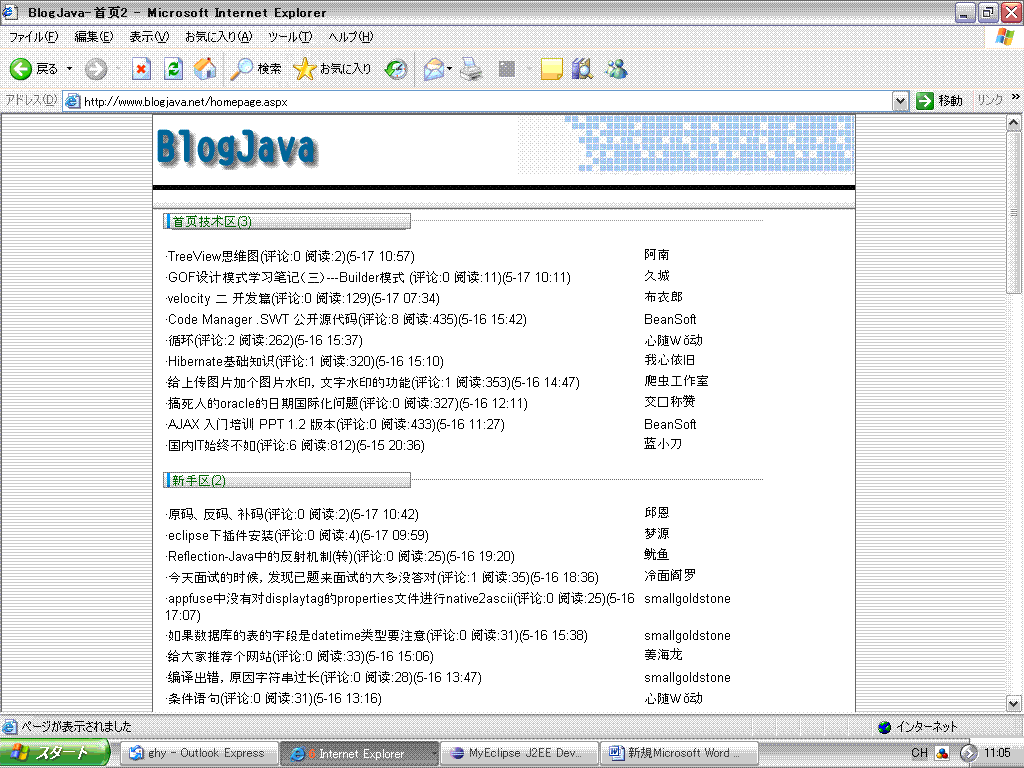1024x768 pixels.
Task: Open the AJAX 入门培训 PPT 1.2 版本 post
Action: pyautogui.click(x=336, y=424)
